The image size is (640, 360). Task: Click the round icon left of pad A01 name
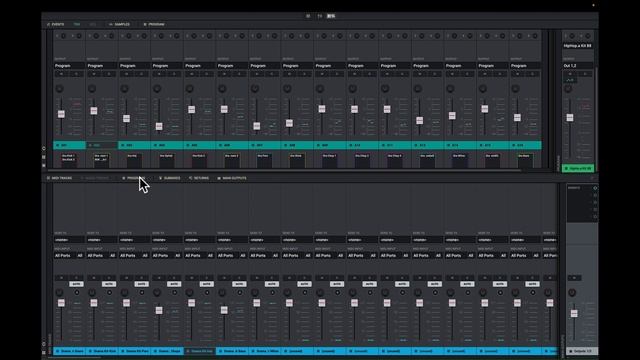coord(58,145)
